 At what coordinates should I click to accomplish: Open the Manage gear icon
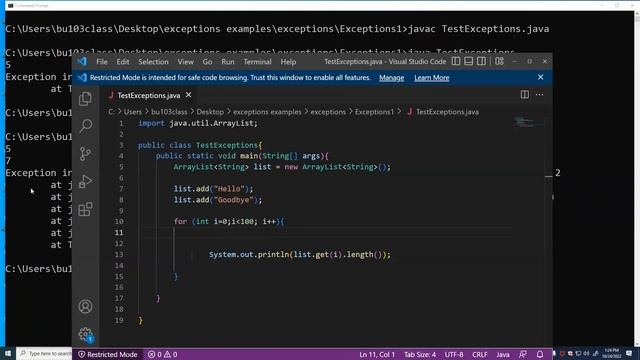85,335
